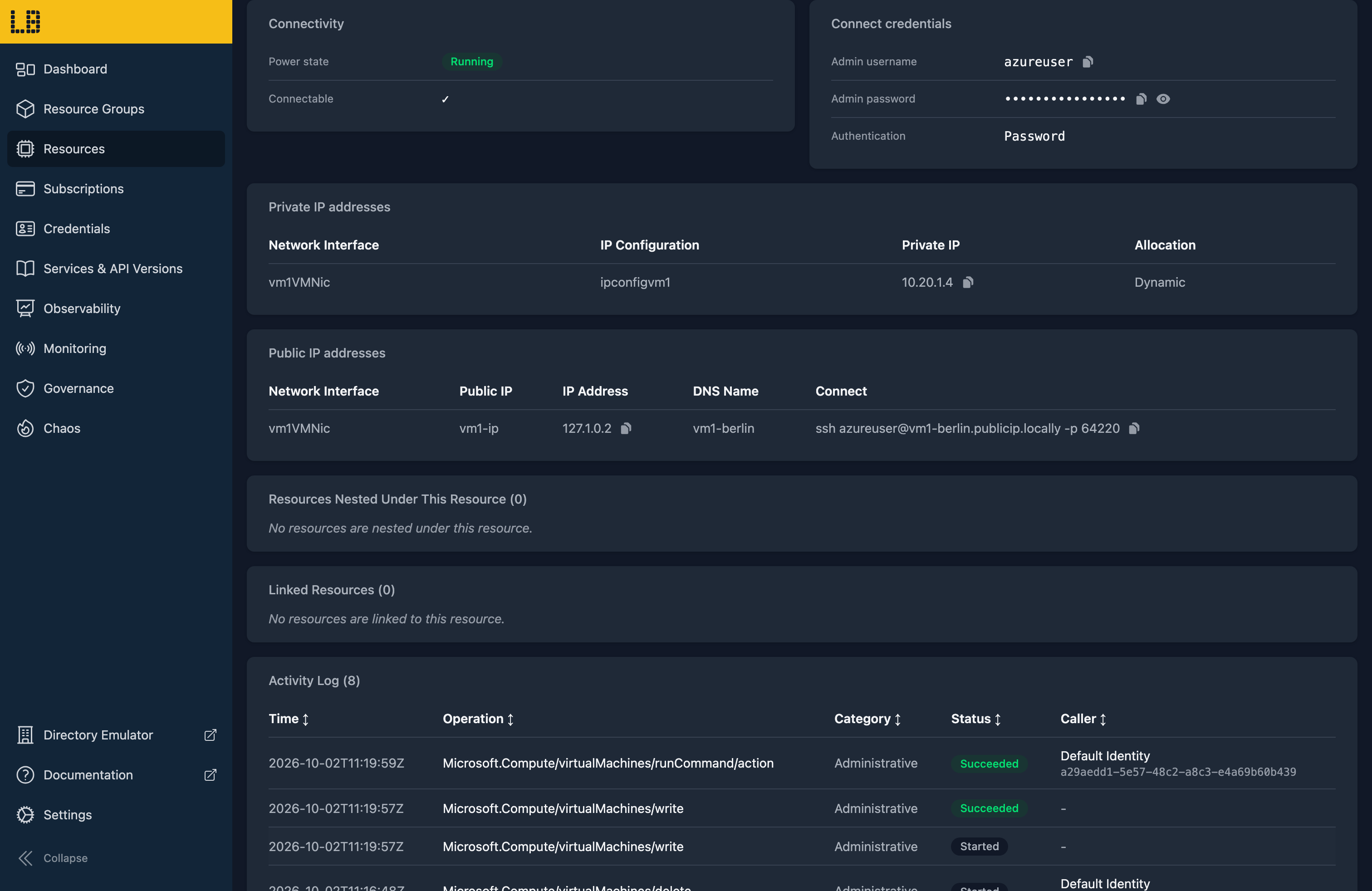
Task: Click the Collapse double-chevron icon
Action: pos(25,858)
